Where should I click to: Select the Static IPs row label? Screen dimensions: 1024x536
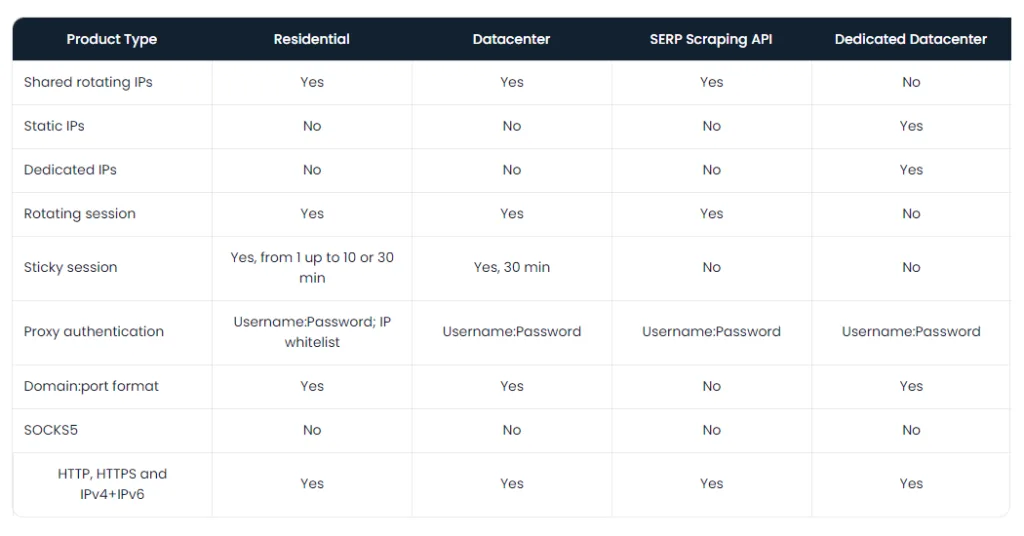point(54,127)
